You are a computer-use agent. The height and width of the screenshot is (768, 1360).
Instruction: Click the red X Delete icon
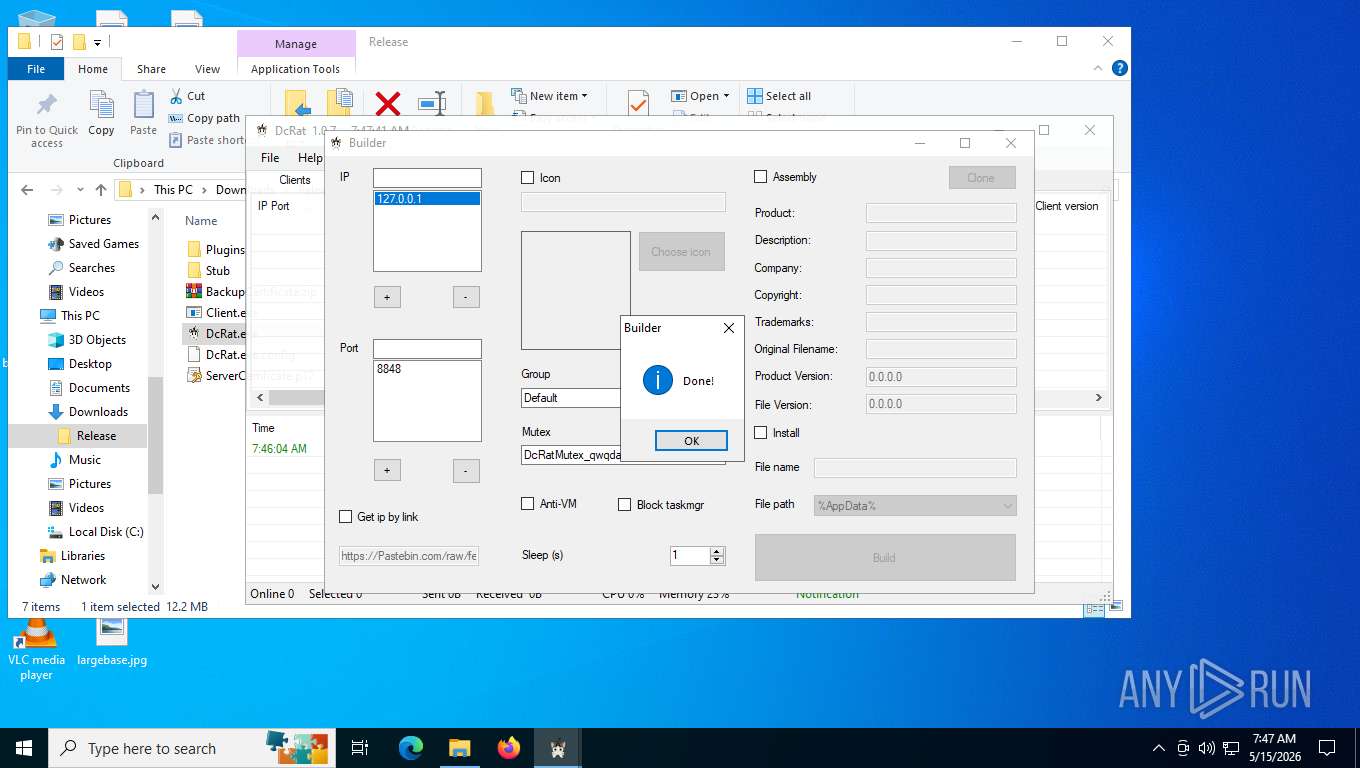[x=388, y=104]
